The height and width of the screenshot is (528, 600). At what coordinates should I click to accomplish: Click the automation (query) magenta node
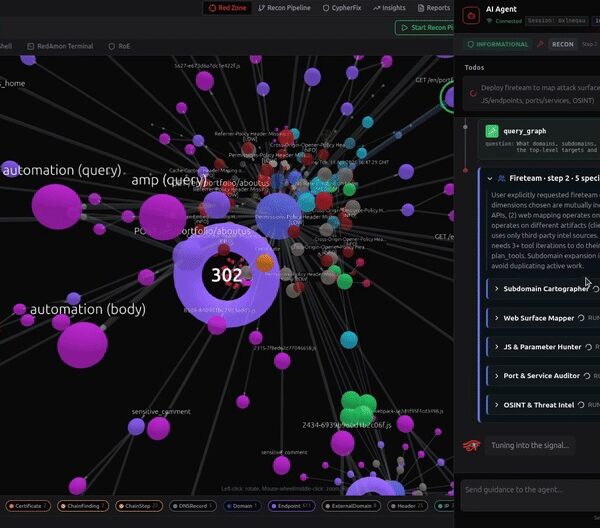click(57, 207)
